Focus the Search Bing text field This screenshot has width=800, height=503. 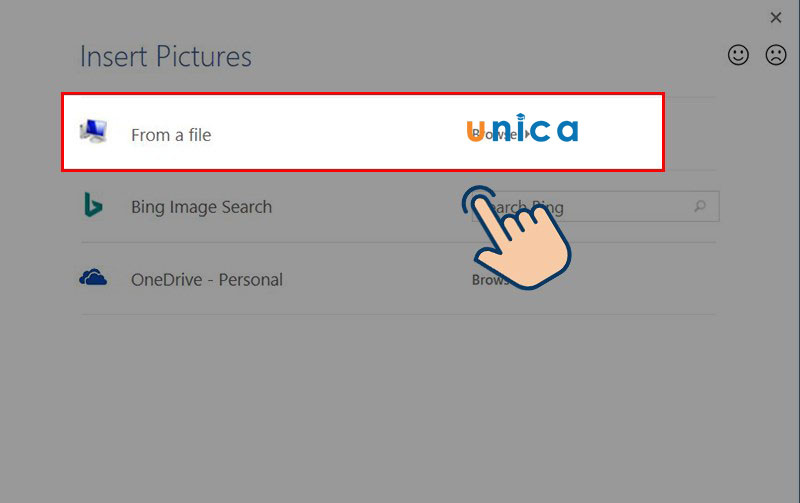(600, 207)
